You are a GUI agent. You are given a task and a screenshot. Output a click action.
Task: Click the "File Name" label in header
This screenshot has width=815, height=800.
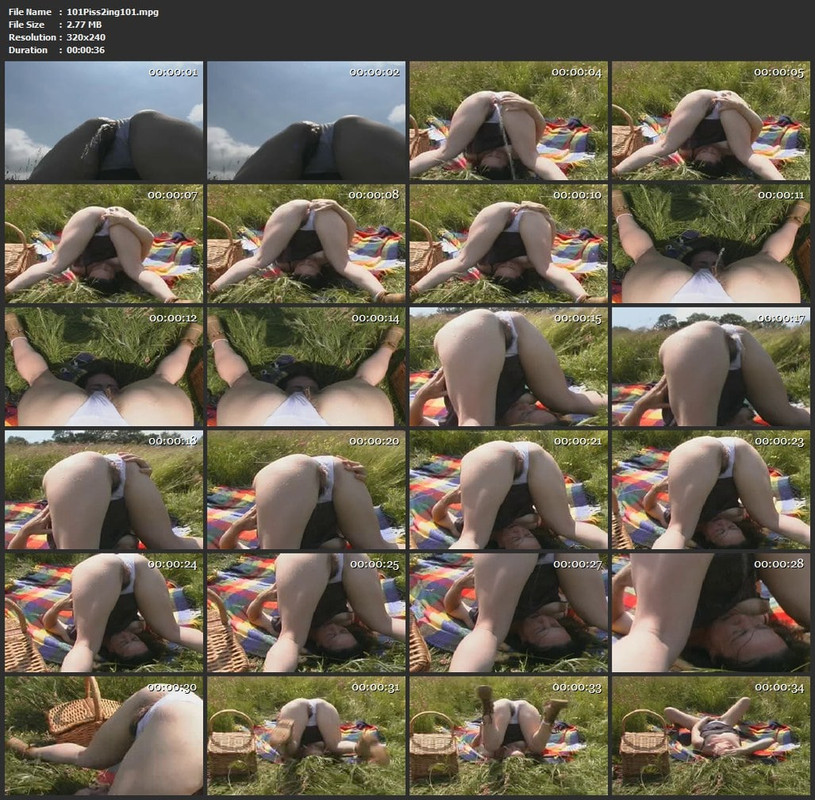pyautogui.click(x=30, y=11)
